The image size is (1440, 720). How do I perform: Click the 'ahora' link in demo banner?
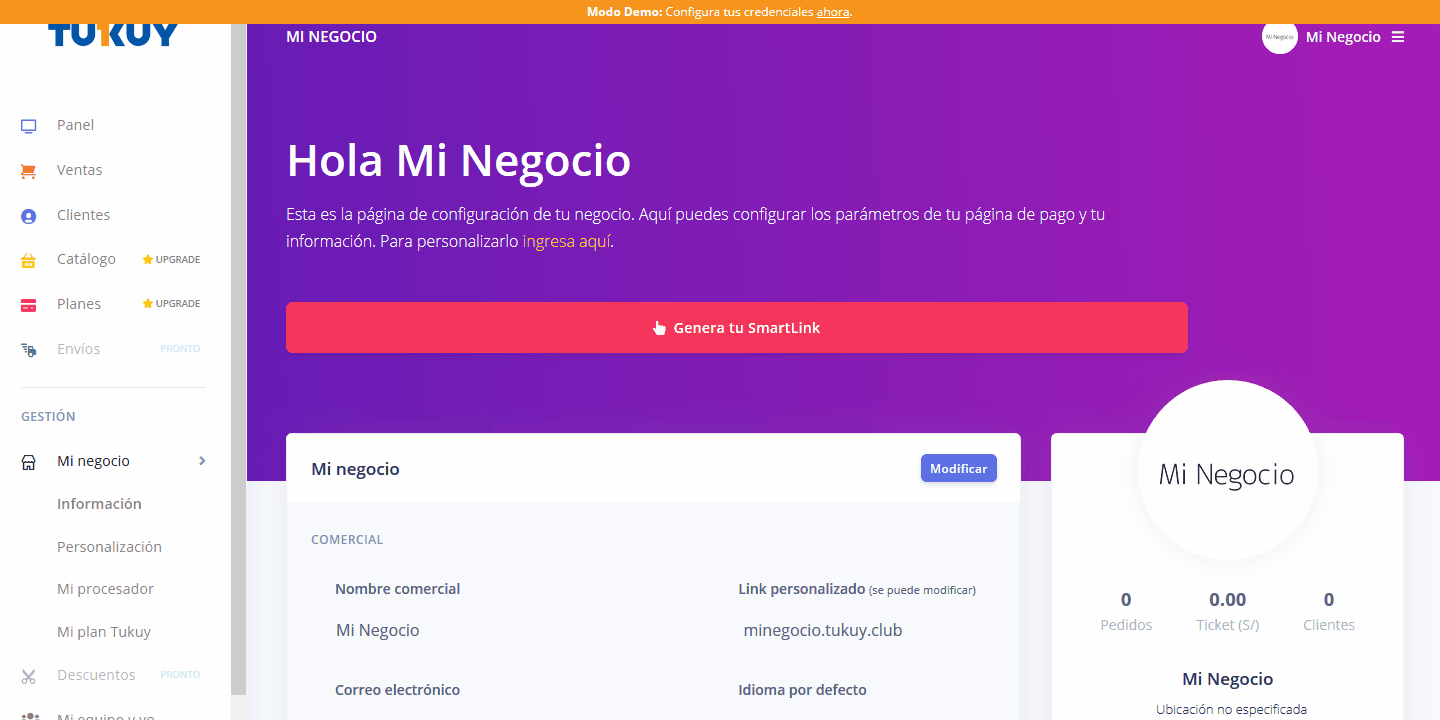click(x=833, y=12)
